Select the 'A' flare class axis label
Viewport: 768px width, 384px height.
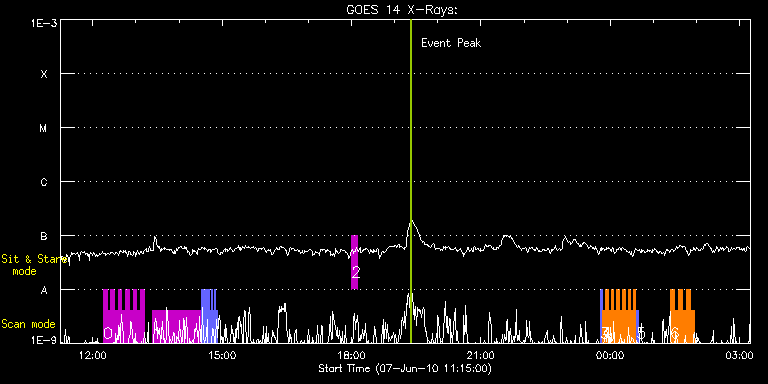coord(44,290)
